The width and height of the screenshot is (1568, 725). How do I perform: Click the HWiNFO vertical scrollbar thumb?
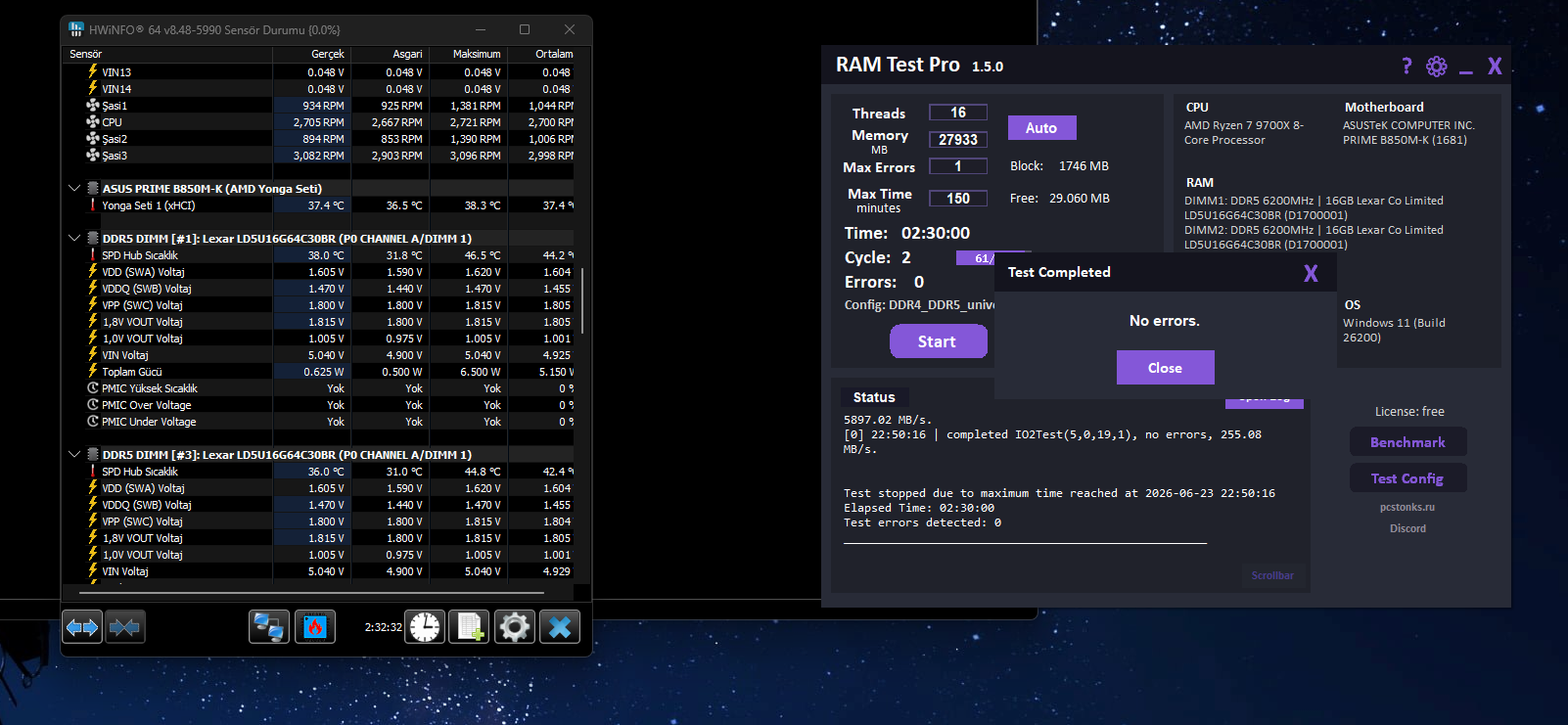(x=582, y=300)
